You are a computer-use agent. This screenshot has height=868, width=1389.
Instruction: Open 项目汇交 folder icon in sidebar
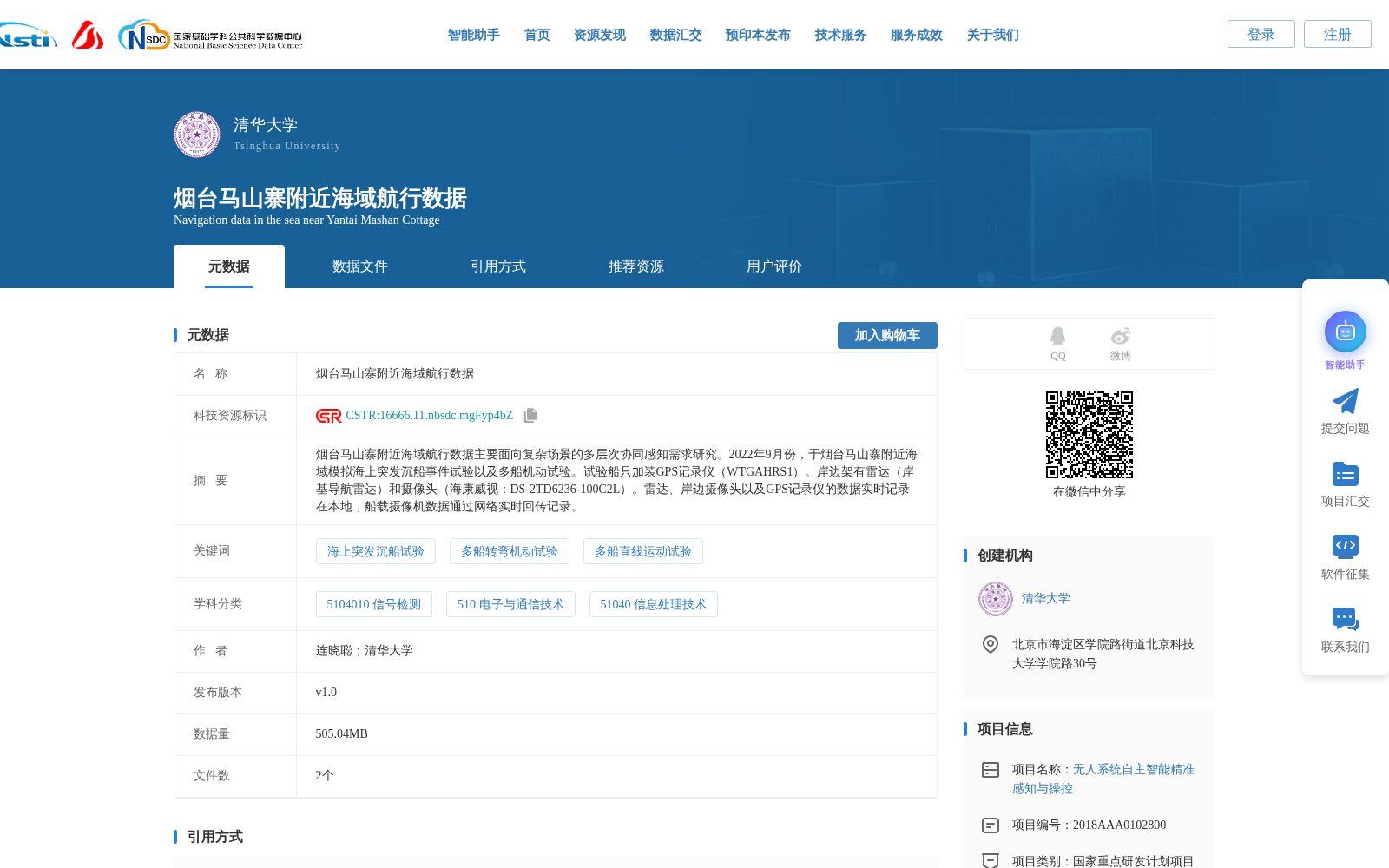point(1345,474)
